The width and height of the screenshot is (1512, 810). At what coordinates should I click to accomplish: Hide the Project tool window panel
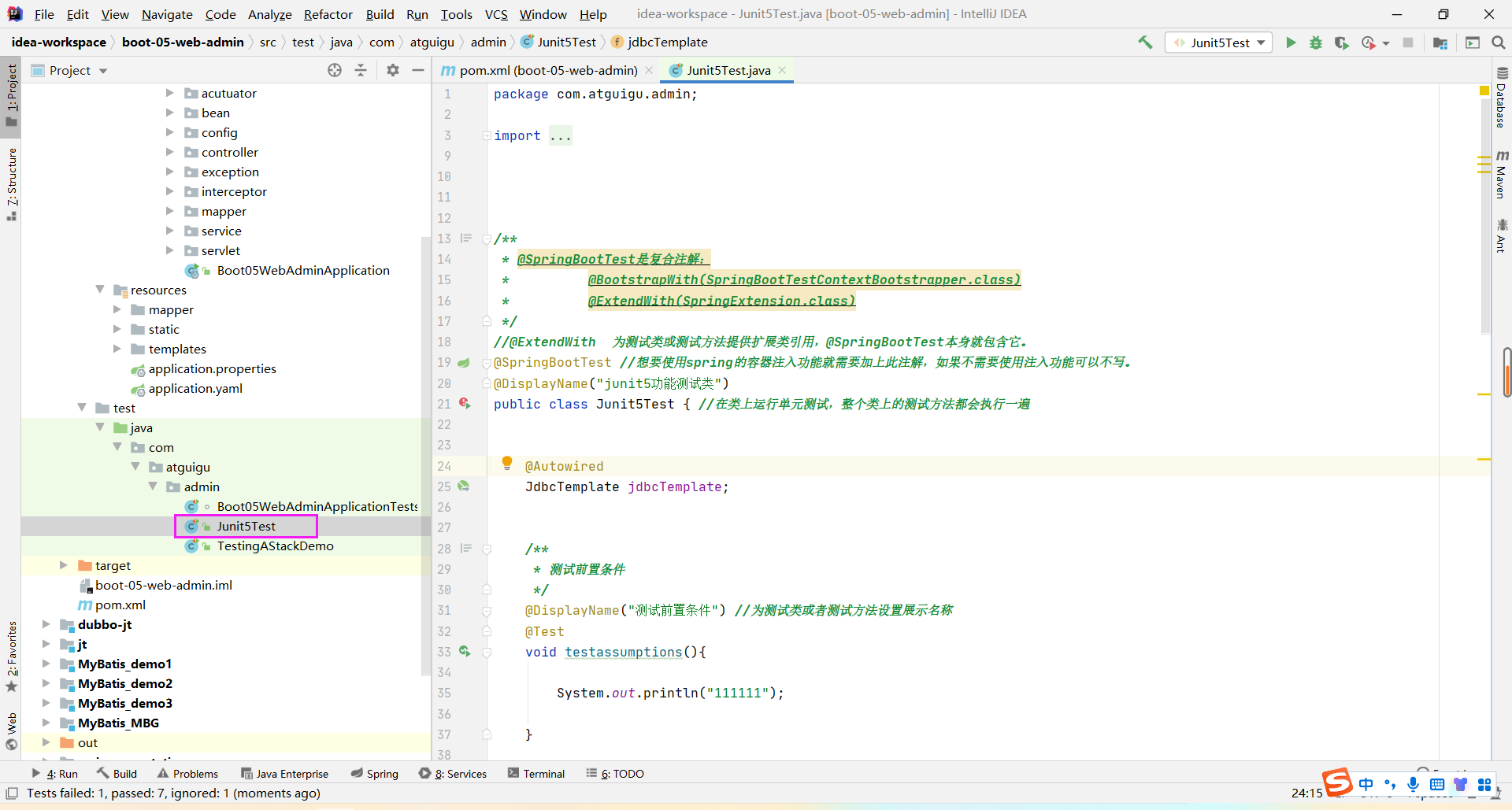pos(418,70)
